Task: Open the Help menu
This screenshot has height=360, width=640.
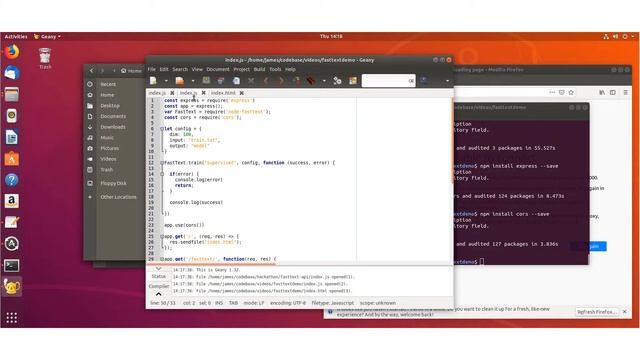Action: 290,69
